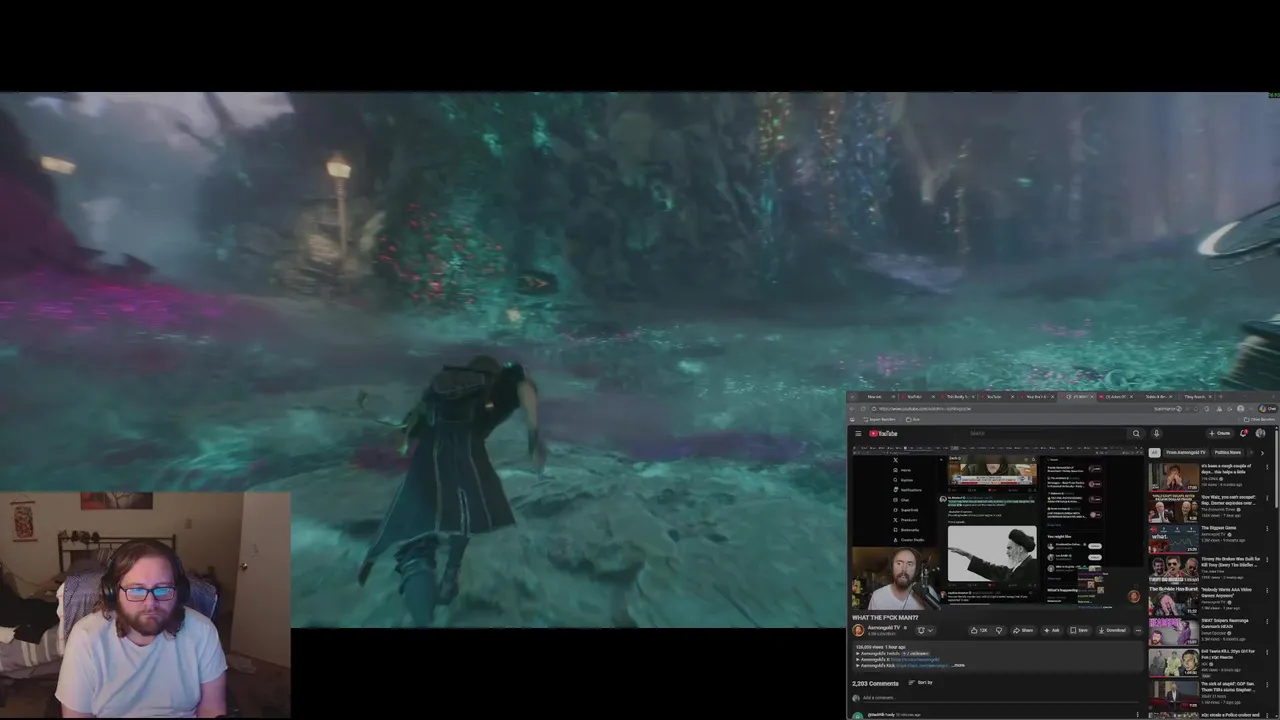Open 'Nobody Wants AAA Video Games Anymore' video
The image size is (1280, 720).
click(x=1173, y=600)
